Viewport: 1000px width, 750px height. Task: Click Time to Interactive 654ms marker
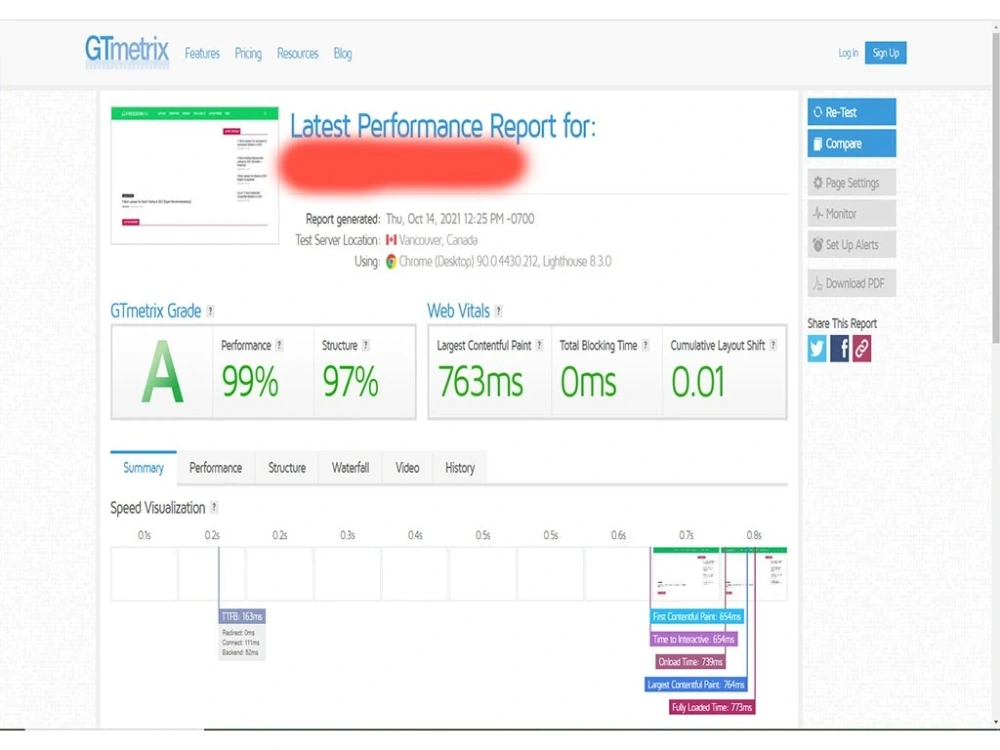coord(693,639)
